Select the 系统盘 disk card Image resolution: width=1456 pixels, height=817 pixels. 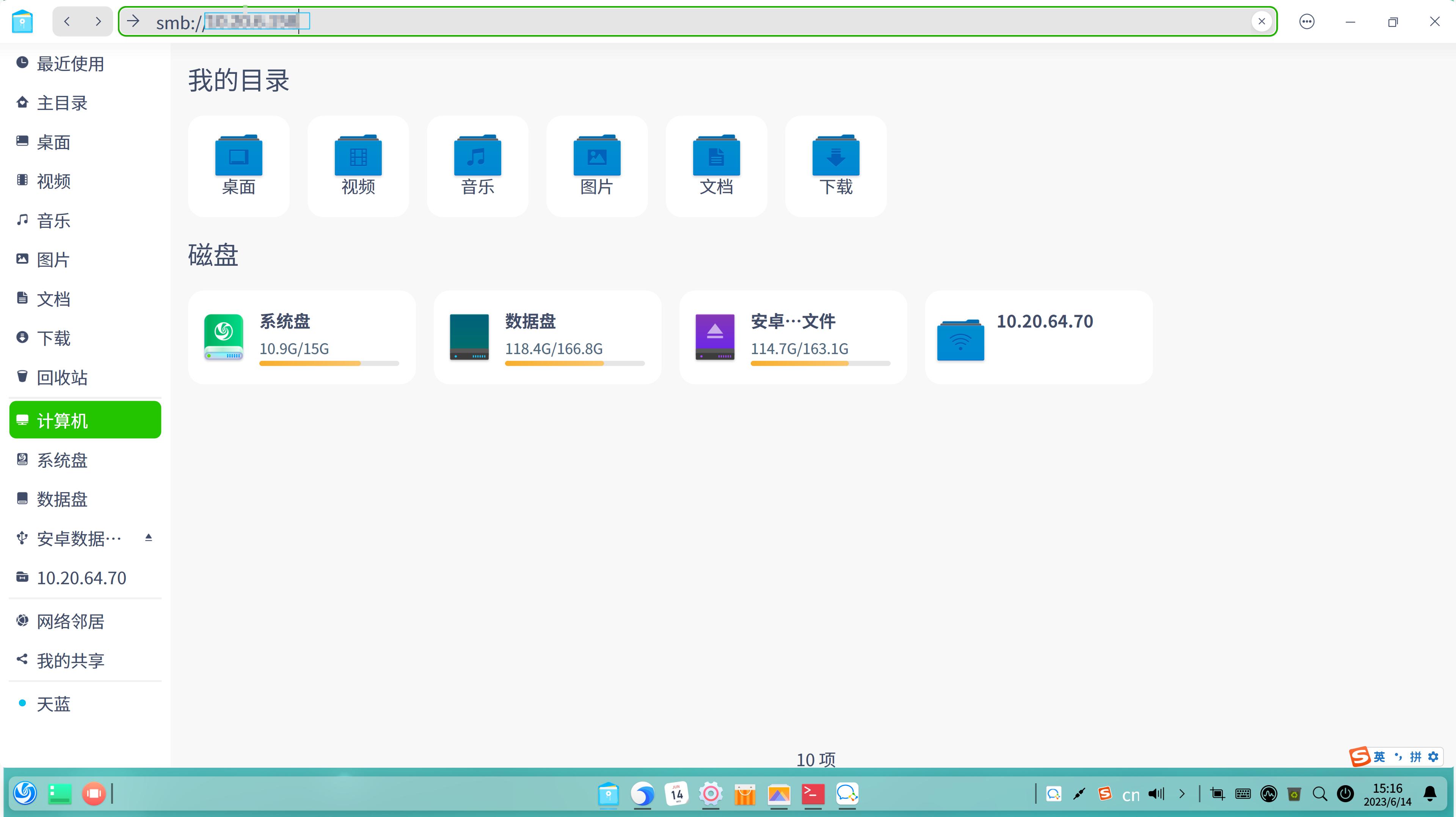pos(302,337)
